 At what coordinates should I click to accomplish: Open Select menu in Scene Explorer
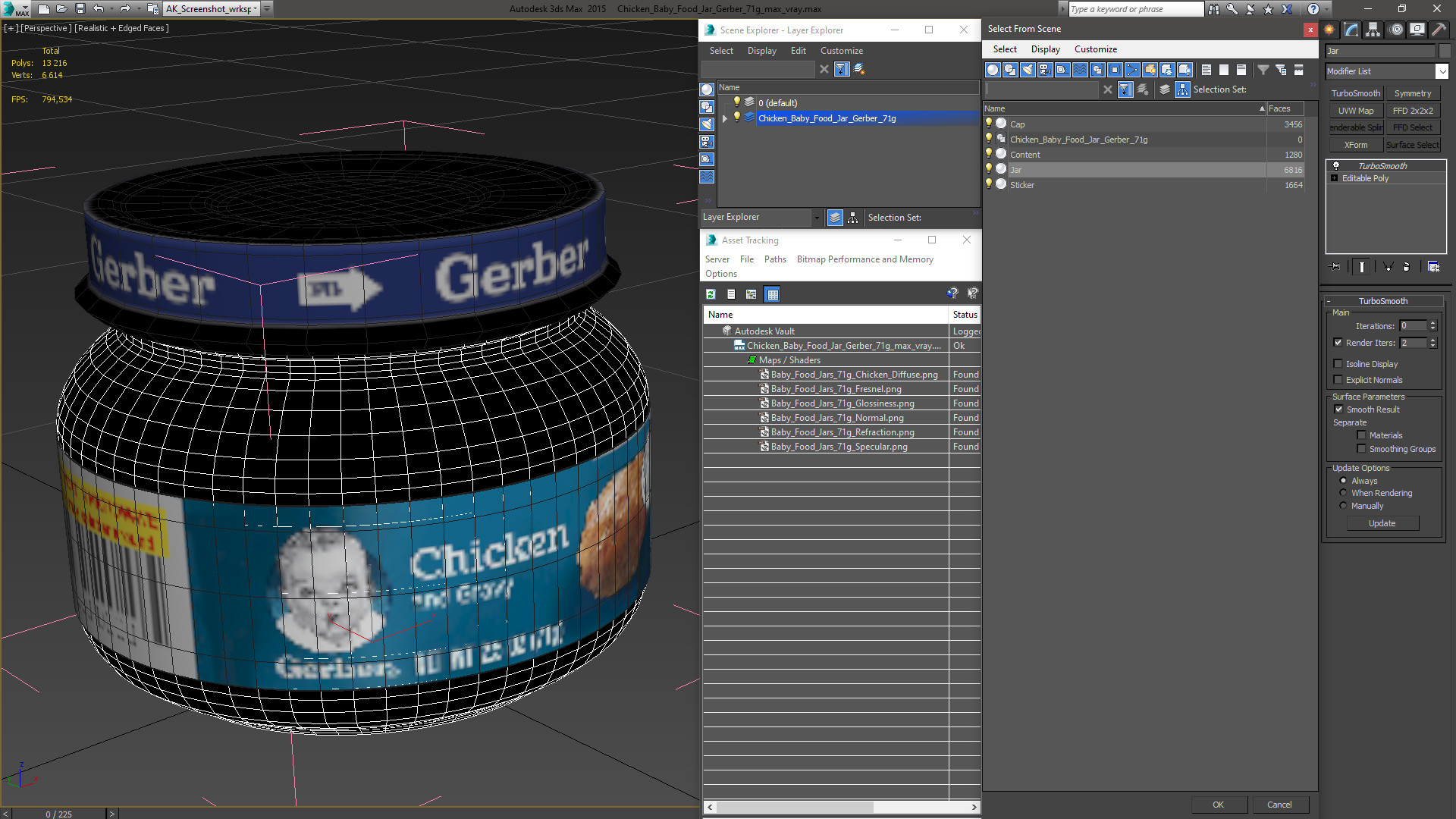click(721, 51)
